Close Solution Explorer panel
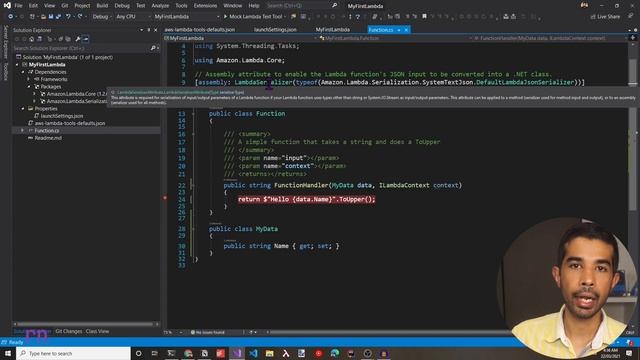The image size is (640, 360). (x=156, y=30)
